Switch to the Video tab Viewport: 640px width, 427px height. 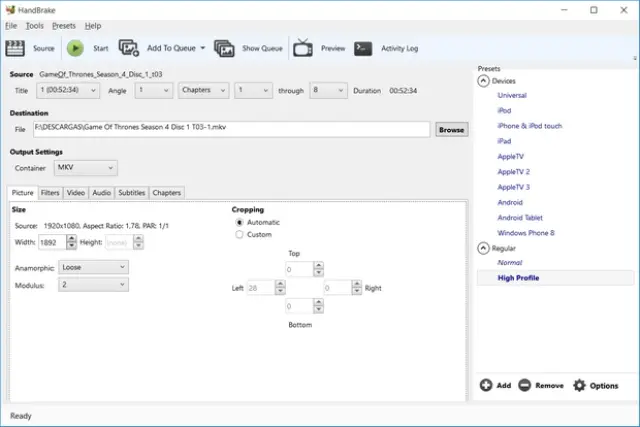(76, 193)
